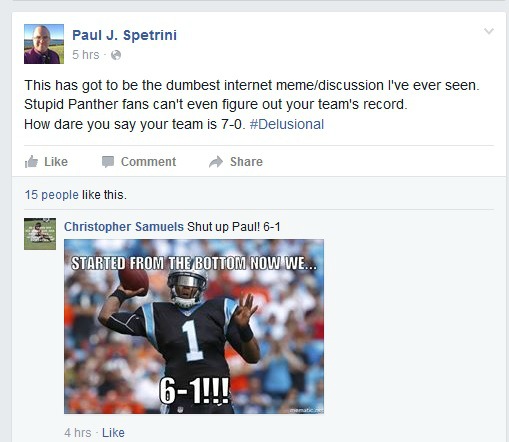Like Christopher Samuels' comment
509x442 pixels.
113,433
